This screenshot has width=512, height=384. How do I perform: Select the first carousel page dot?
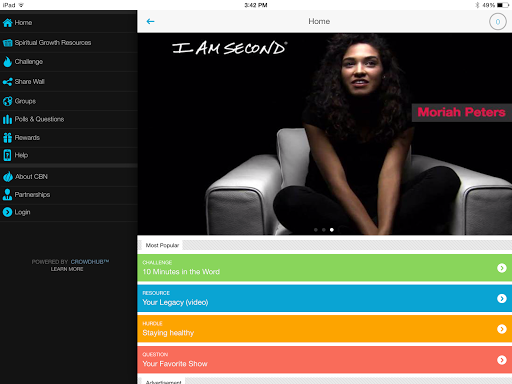point(316,230)
